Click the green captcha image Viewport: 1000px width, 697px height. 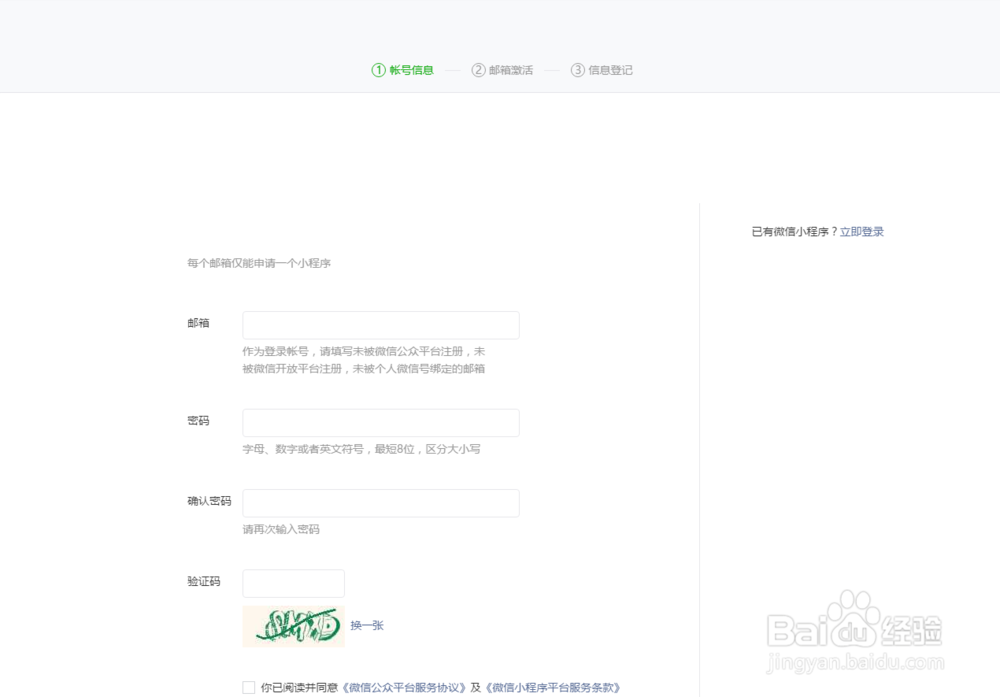coord(293,626)
